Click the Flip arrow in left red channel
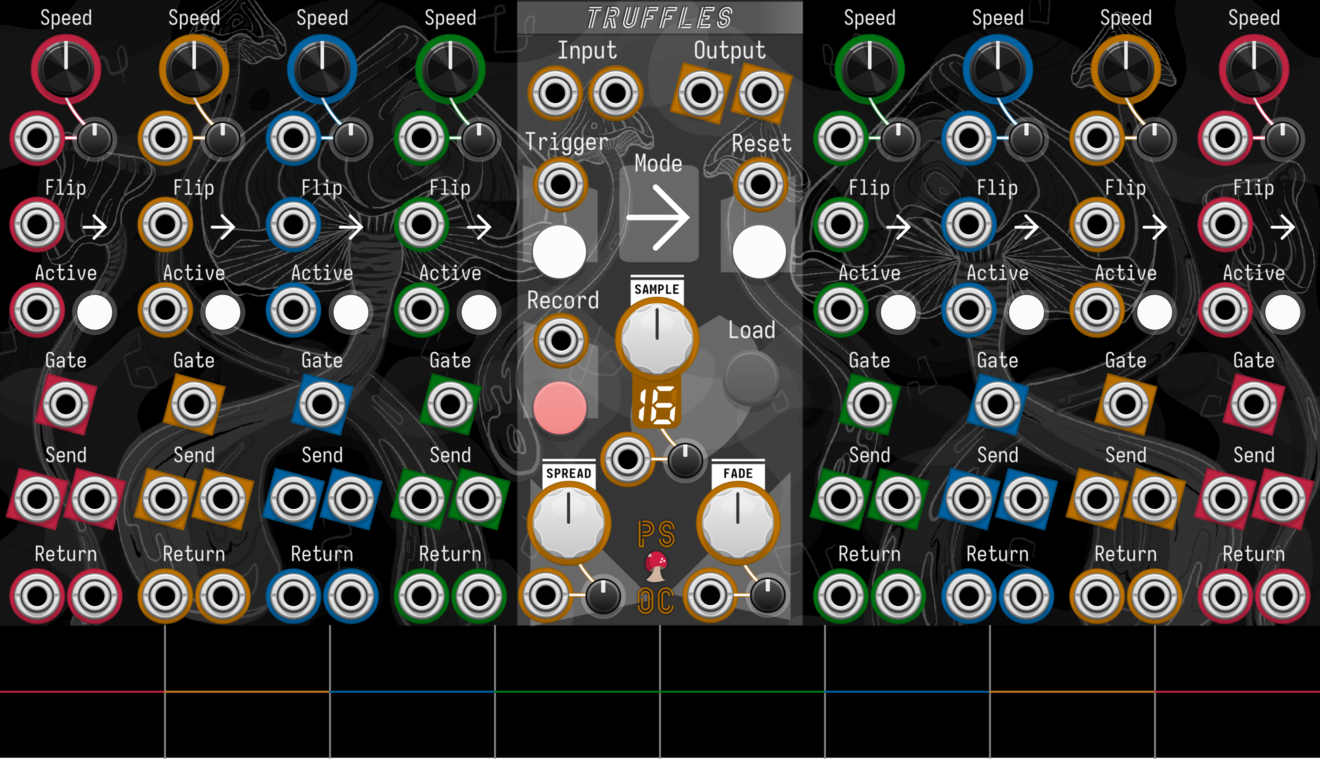This screenshot has height=760, width=1320. (95, 228)
